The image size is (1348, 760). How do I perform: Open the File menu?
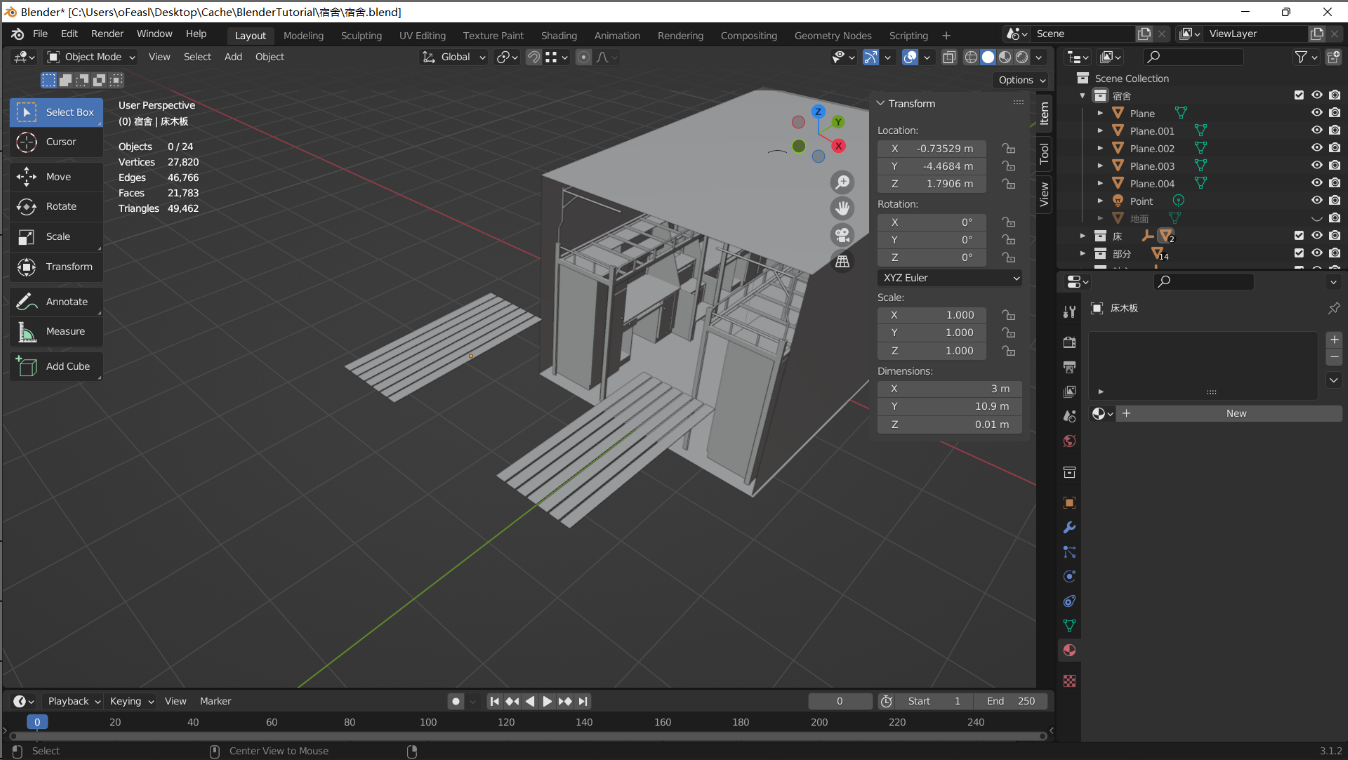40,34
